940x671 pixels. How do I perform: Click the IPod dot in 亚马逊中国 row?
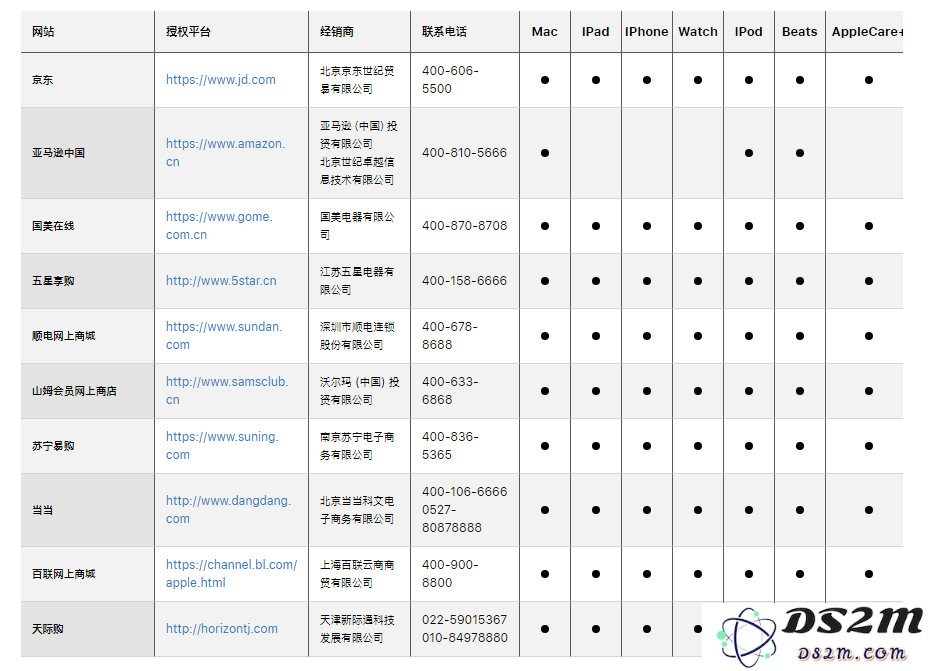pyautogui.click(x=749, y=153)
